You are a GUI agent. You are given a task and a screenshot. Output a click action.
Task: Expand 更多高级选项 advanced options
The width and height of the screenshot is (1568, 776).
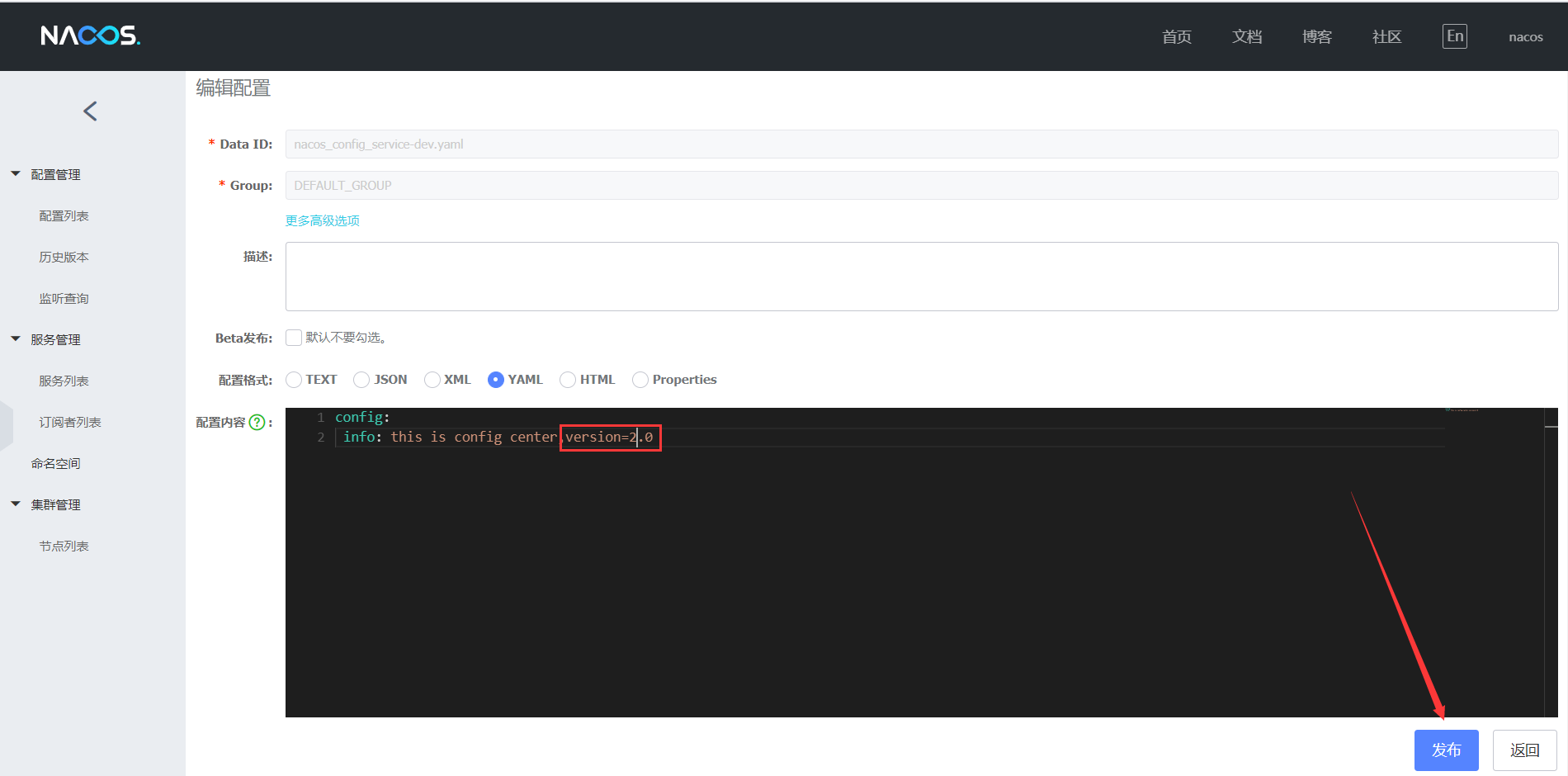[x=323, y=220]
